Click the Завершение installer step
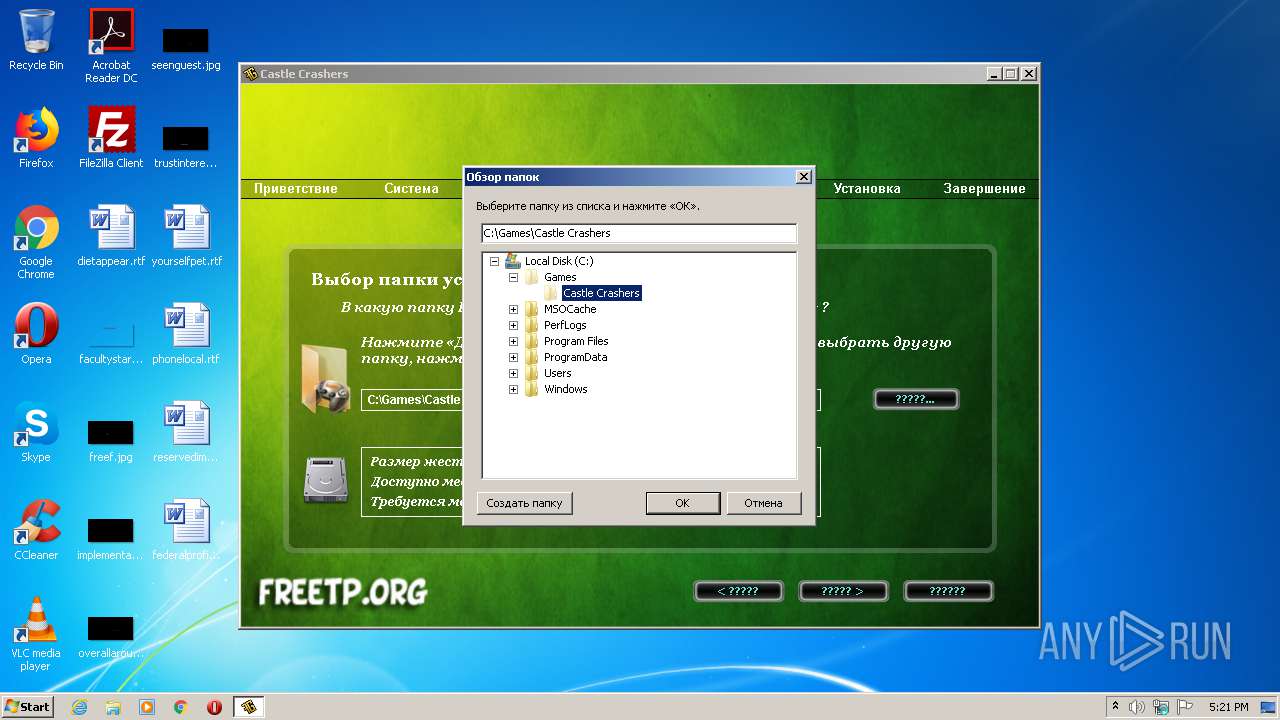Viewport: 1280px width, 720px height. point(984,188)
